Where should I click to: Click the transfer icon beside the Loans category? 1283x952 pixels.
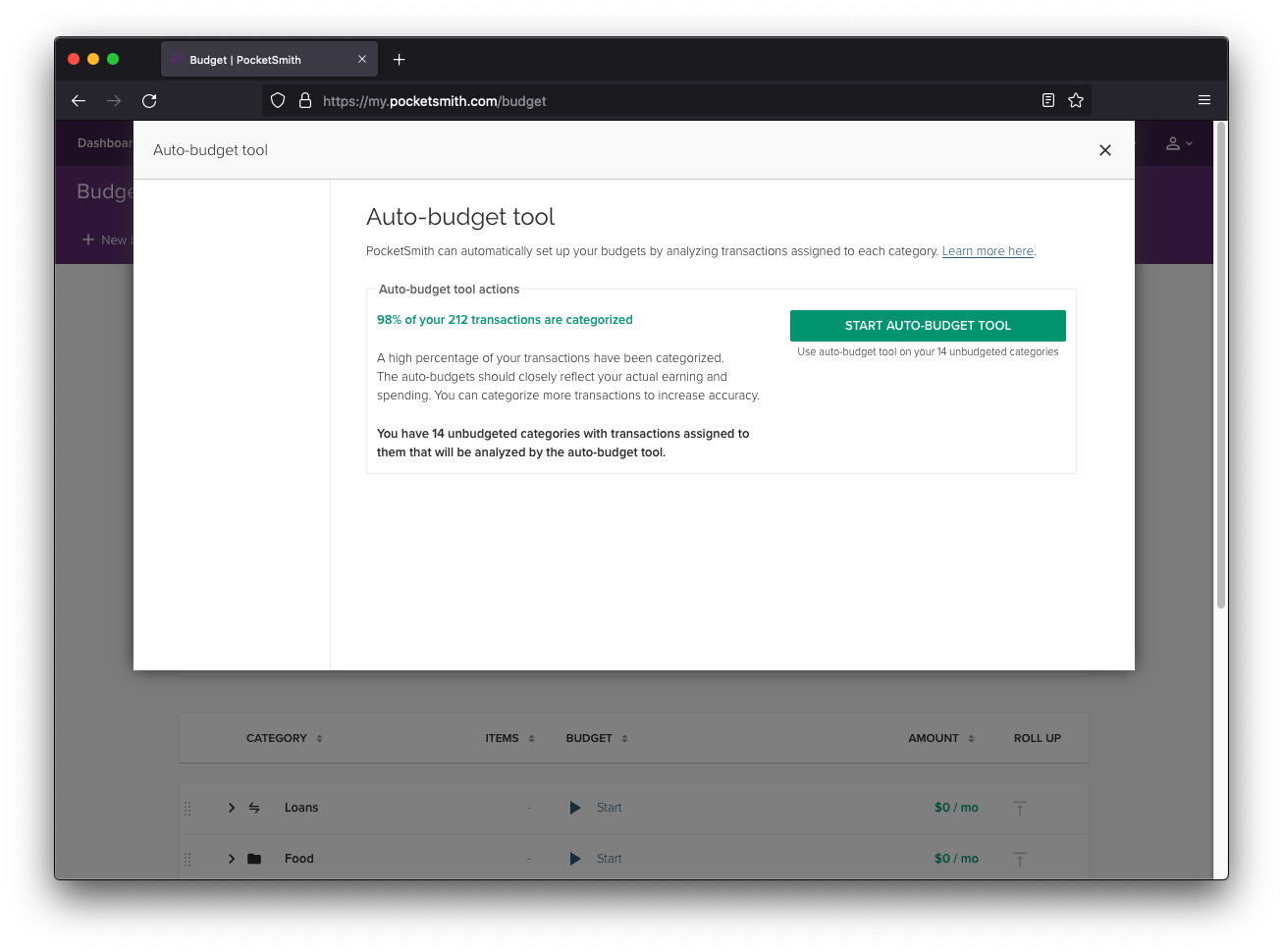click(253, 807)
